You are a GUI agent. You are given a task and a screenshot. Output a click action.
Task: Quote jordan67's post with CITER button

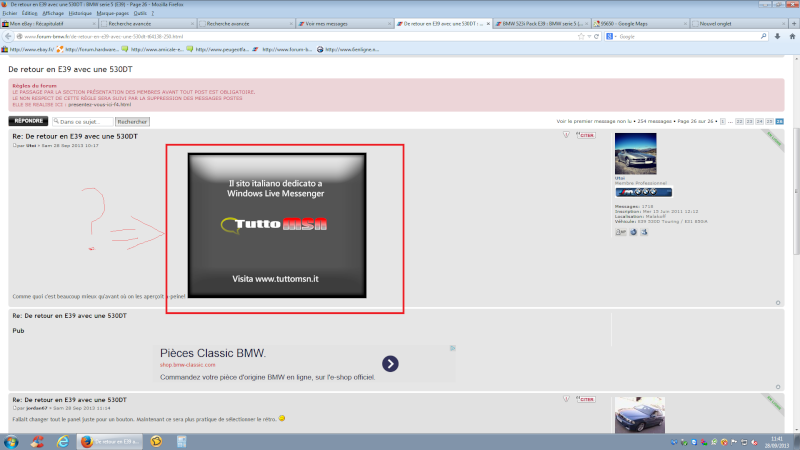586,399
